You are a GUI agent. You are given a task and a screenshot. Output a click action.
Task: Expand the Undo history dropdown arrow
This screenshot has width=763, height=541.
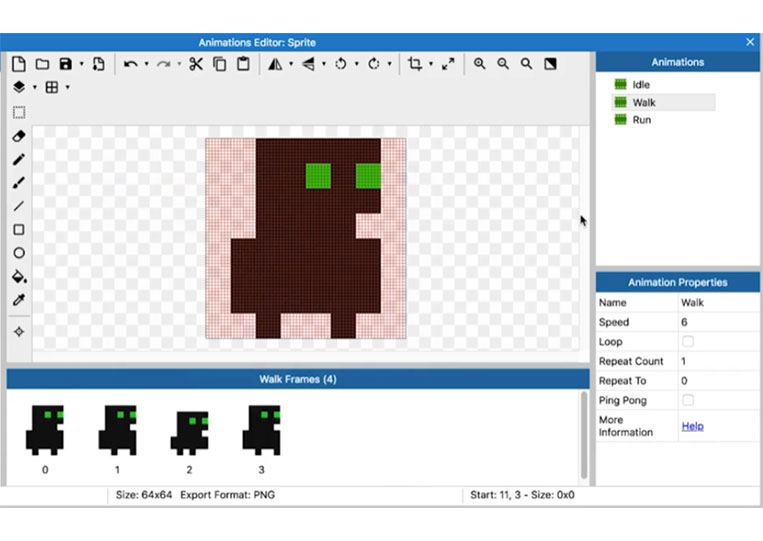coord(146,64)
